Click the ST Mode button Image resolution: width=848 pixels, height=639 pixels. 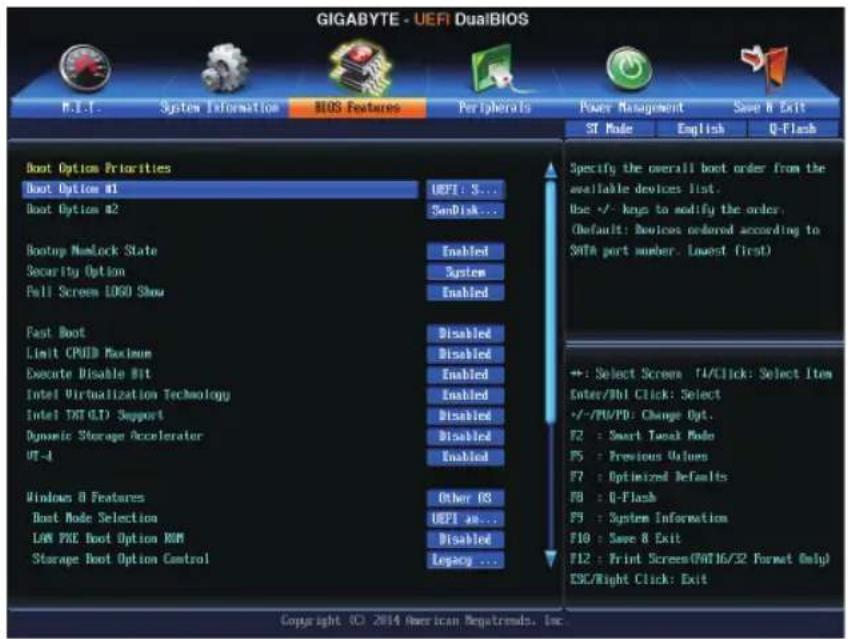click(610, 129)
